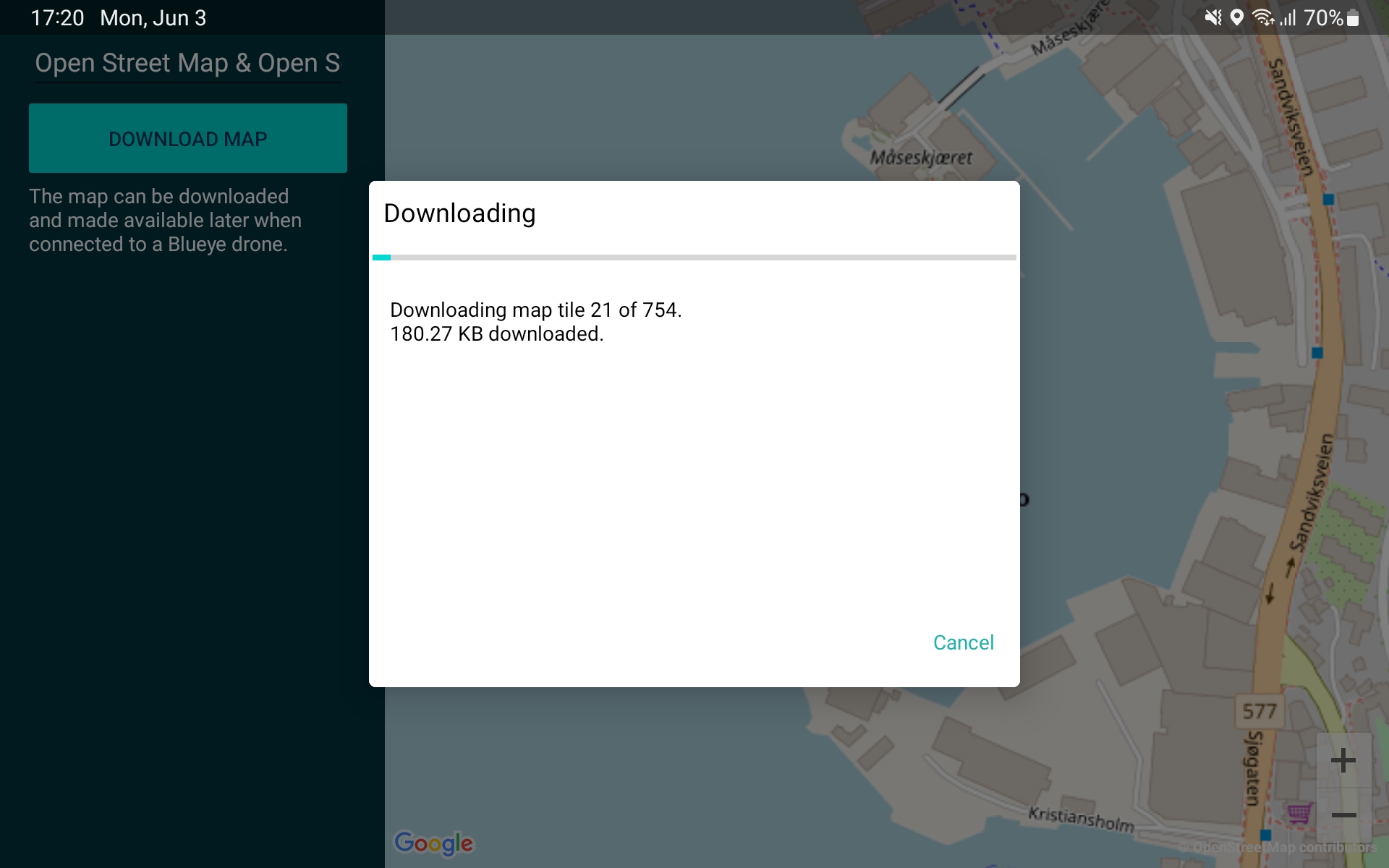This screenshot has height=868, width=1389.
Task: Tap the location status icon
Action: coord(1237,17)
